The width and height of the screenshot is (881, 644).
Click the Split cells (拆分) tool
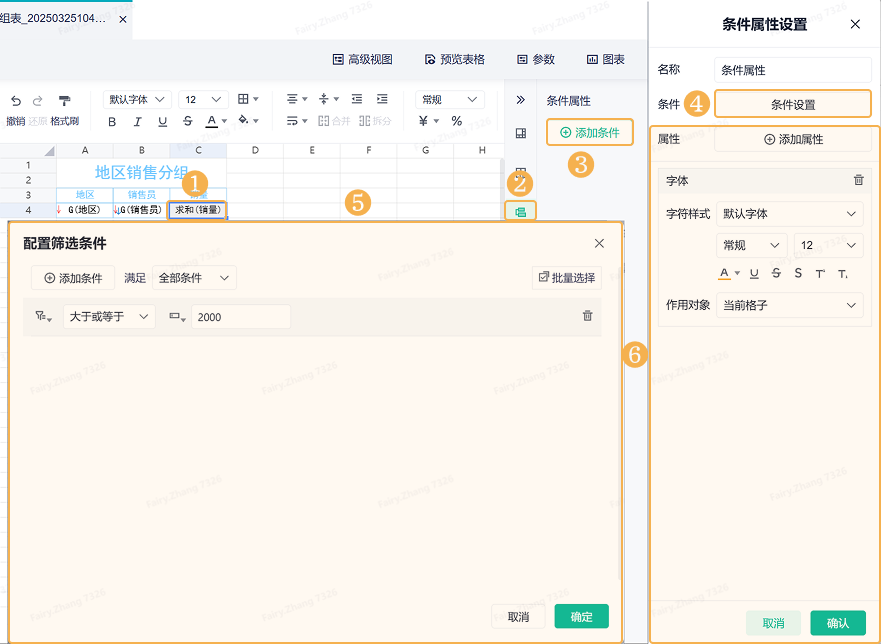point(375,121)
